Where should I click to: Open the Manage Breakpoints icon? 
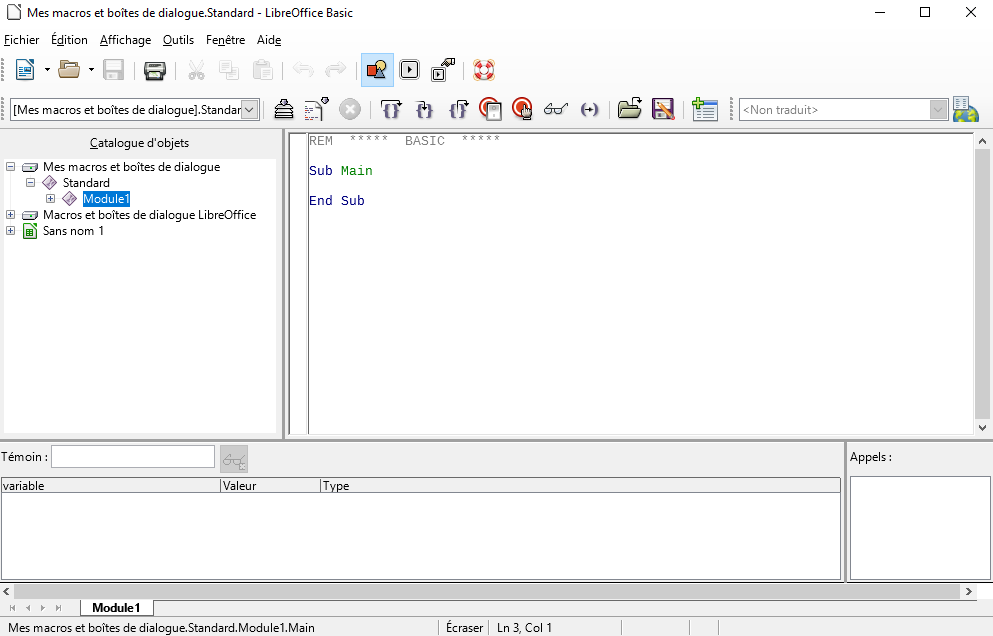tap(521, 110)
